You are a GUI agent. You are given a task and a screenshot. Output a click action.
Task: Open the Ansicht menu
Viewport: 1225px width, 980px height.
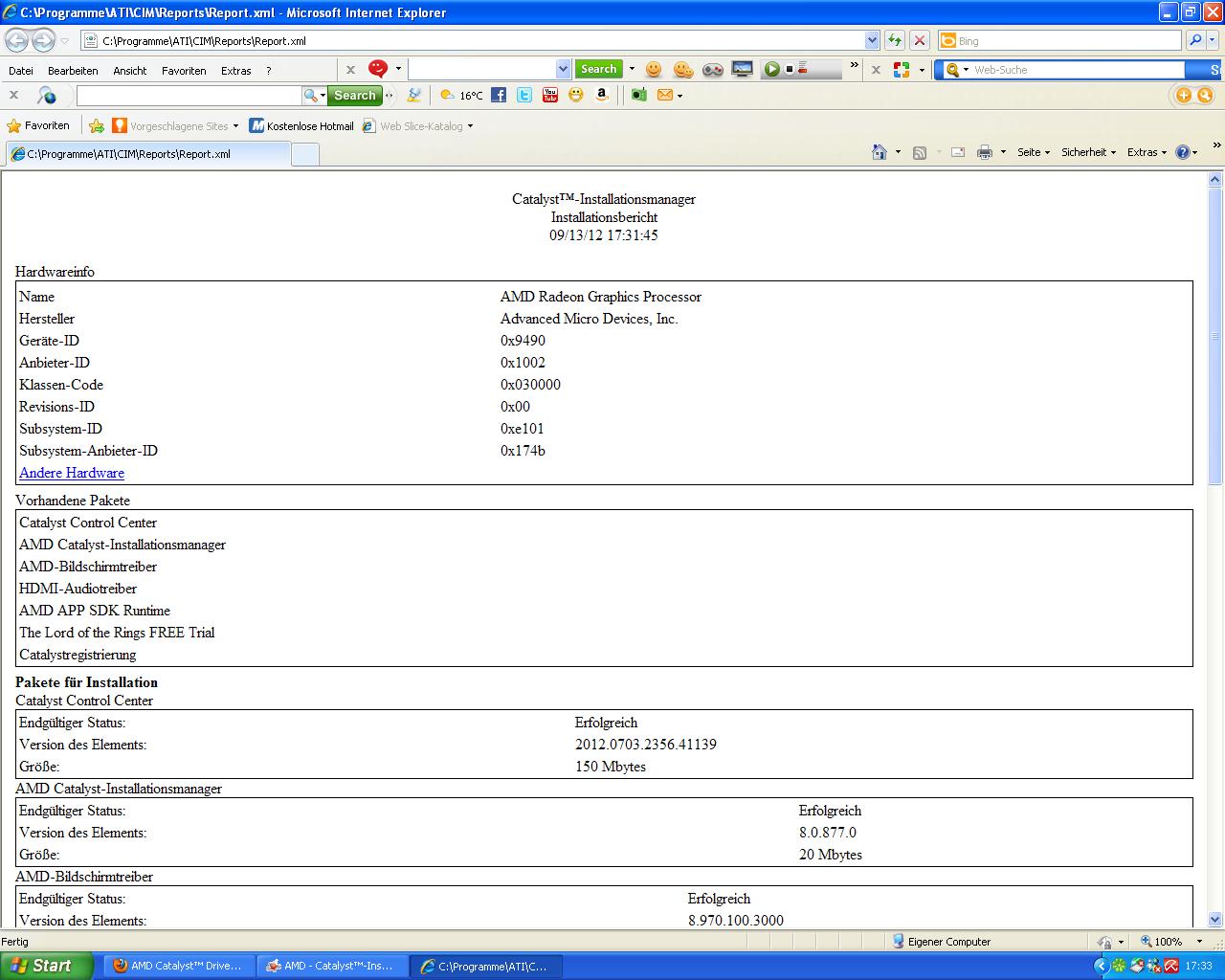[x=129, y=71]
